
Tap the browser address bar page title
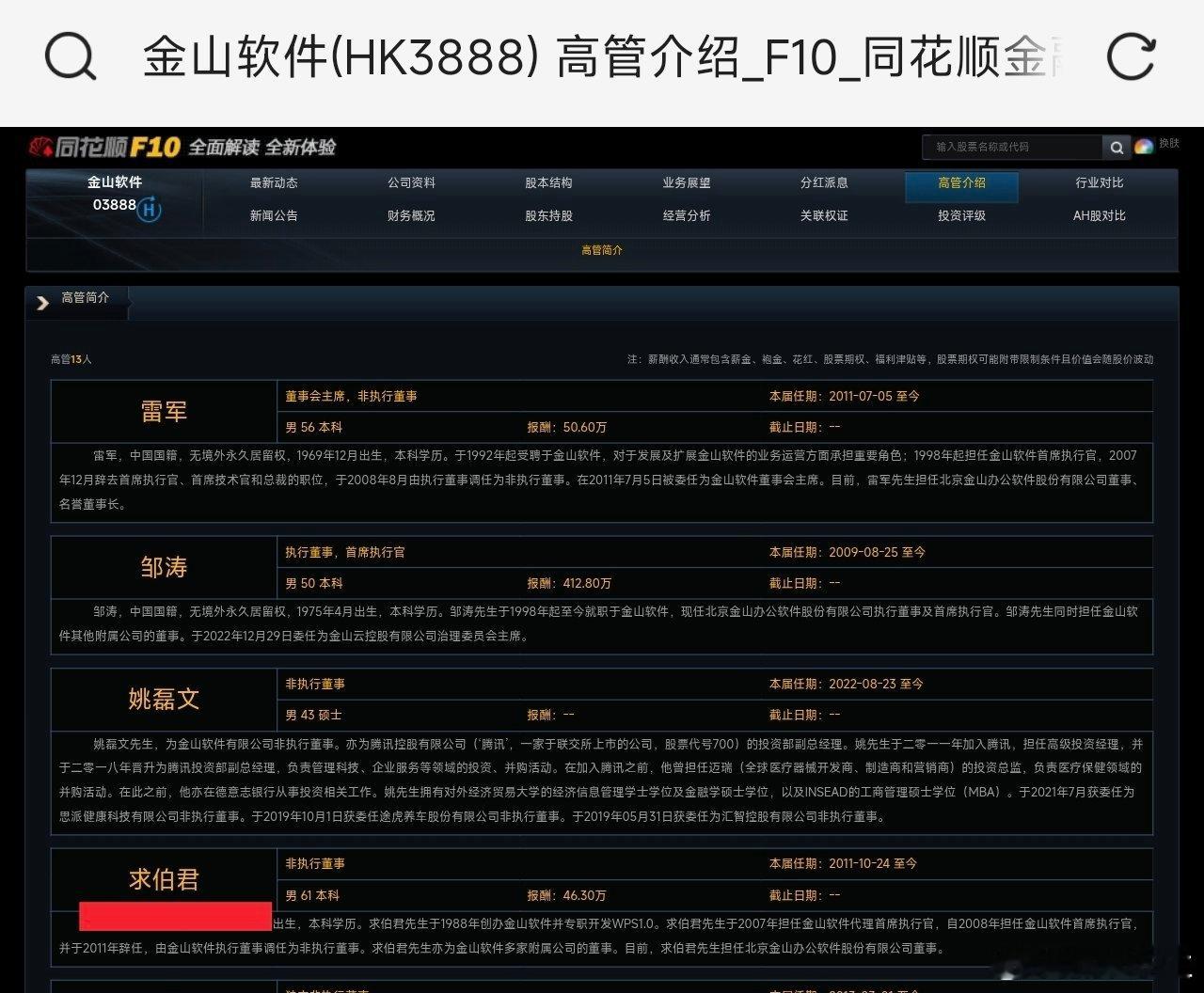602,57
